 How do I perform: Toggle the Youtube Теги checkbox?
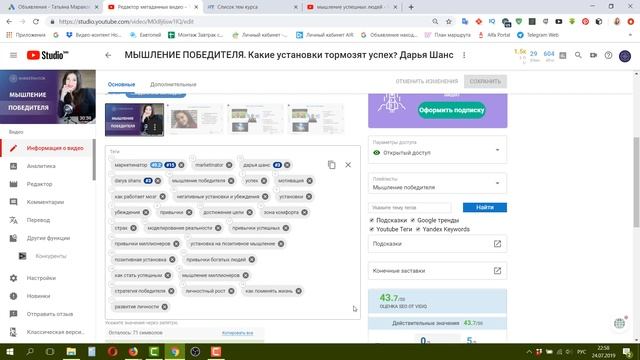371,229
